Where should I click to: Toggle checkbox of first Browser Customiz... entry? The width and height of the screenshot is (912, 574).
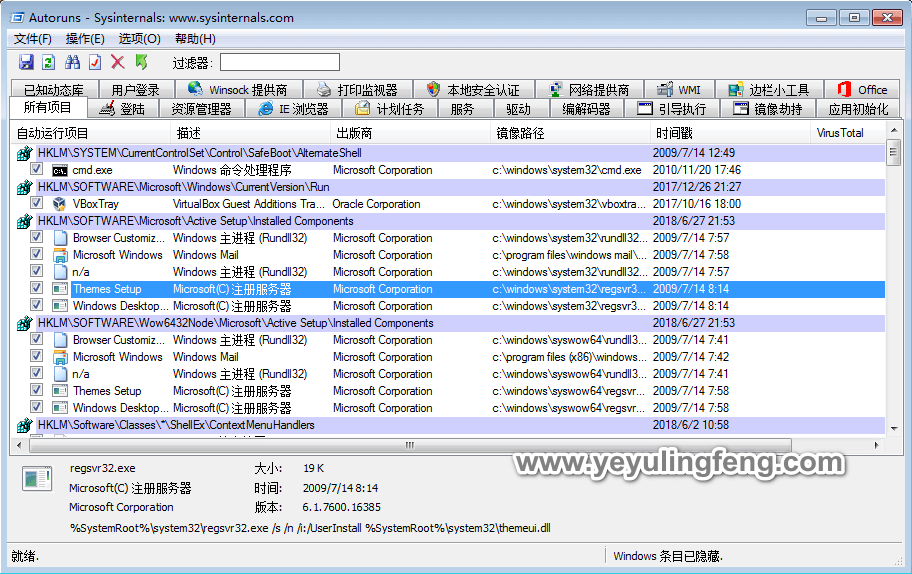[36, 237]
